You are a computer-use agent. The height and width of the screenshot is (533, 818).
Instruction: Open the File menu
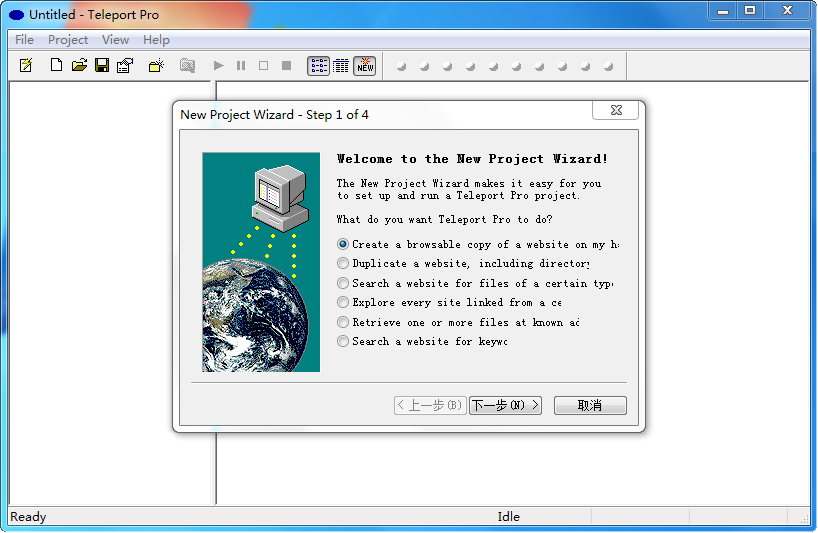(x=24, y=40)
